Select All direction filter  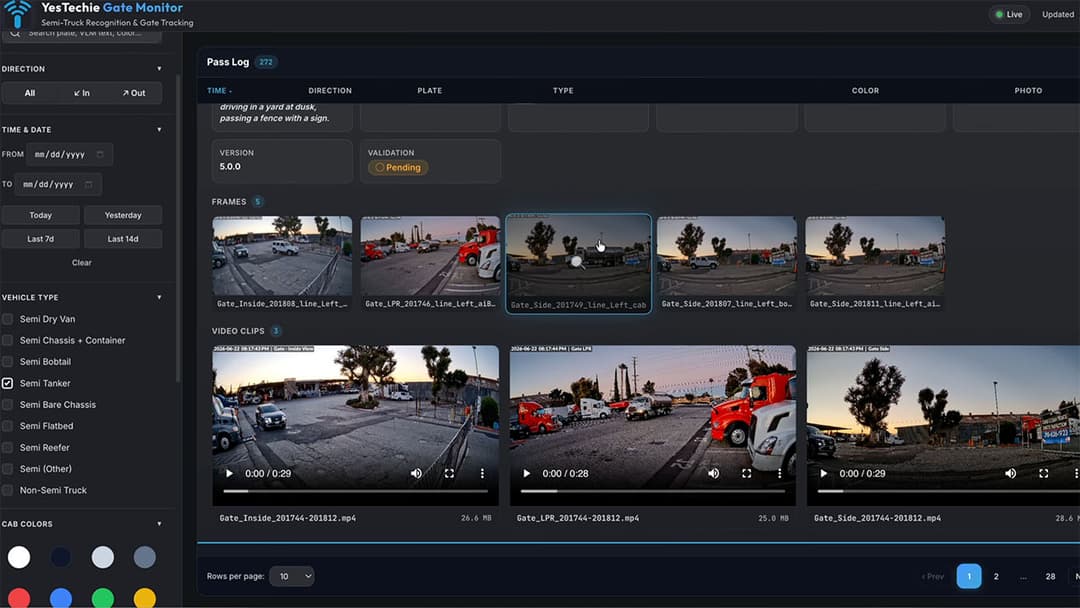[30, 93]
